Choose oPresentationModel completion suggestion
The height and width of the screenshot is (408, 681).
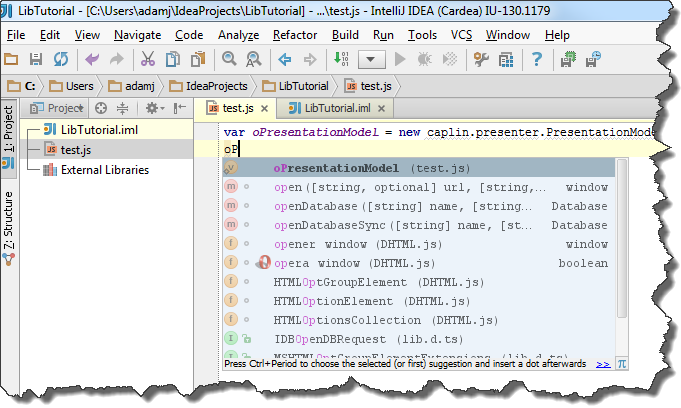click(419, 168)
